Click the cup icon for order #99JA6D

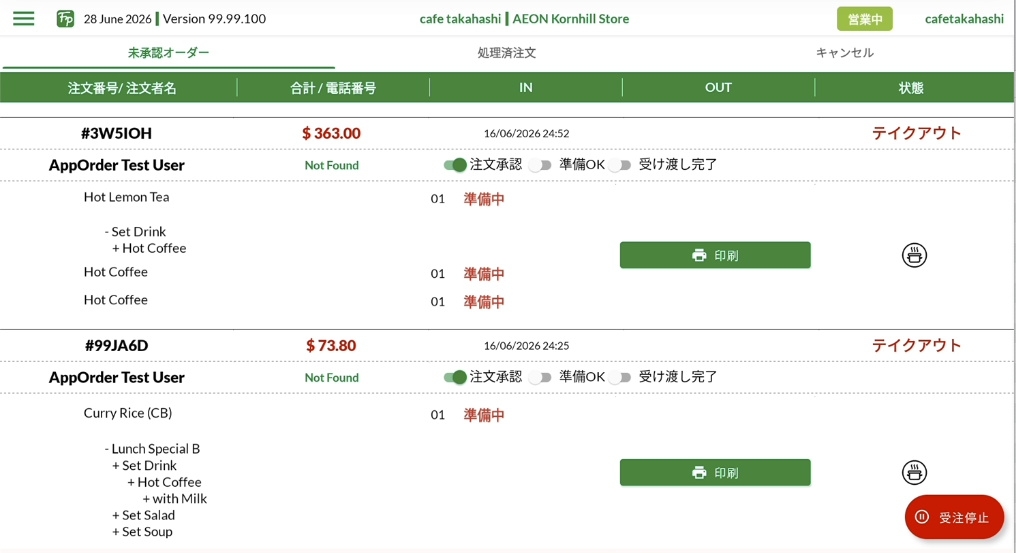[x=914, y=473]
